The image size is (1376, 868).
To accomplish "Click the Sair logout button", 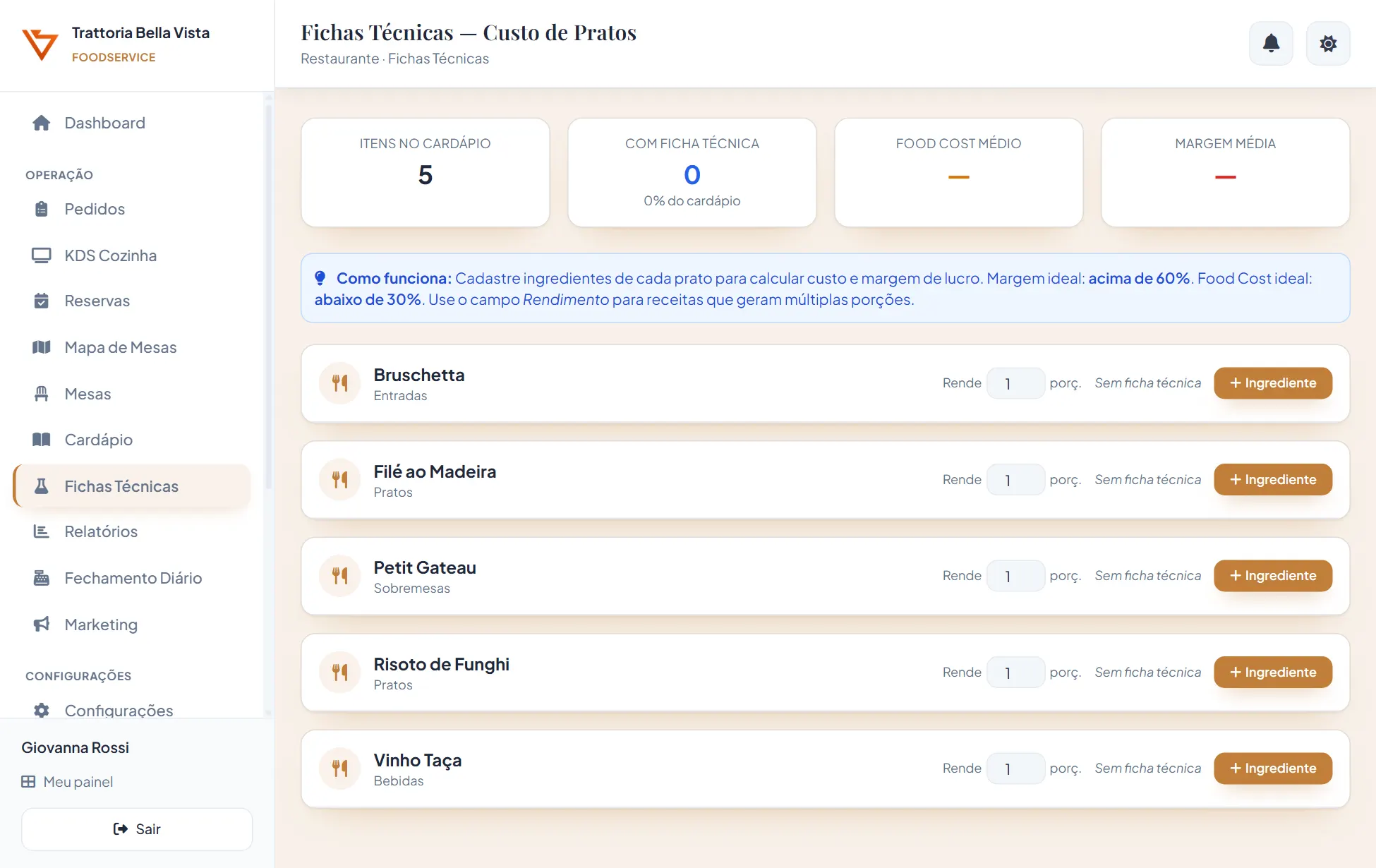I will (x=137, y=829).
